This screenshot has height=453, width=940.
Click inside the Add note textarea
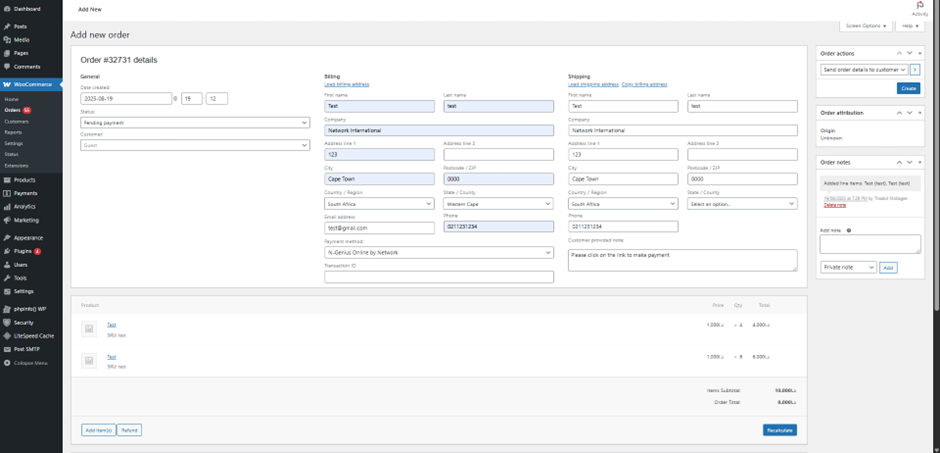point(870,244)
